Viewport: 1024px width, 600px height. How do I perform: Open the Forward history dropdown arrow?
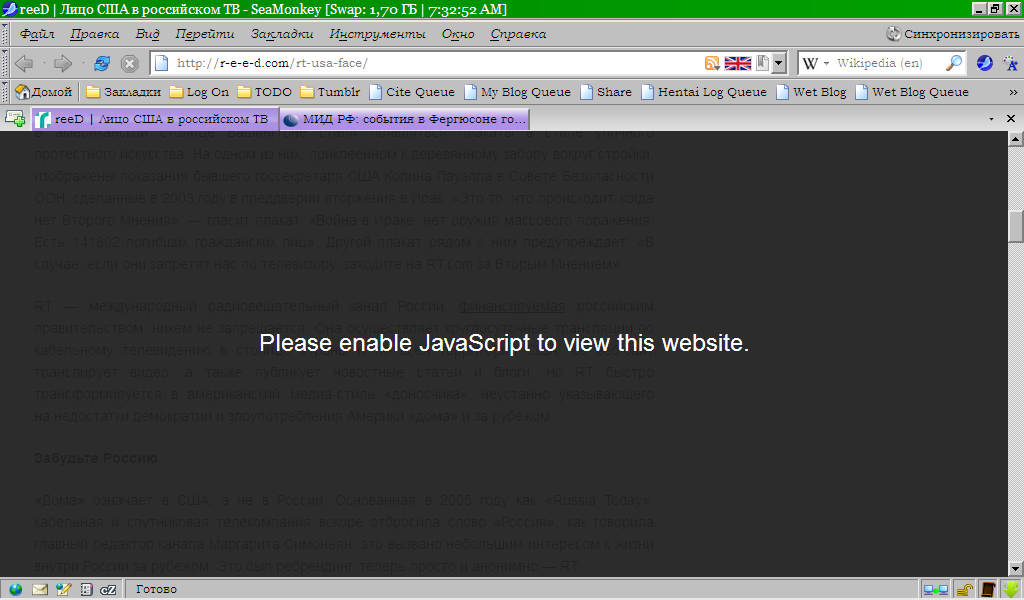pyautogui.click(x=83, y=63)
